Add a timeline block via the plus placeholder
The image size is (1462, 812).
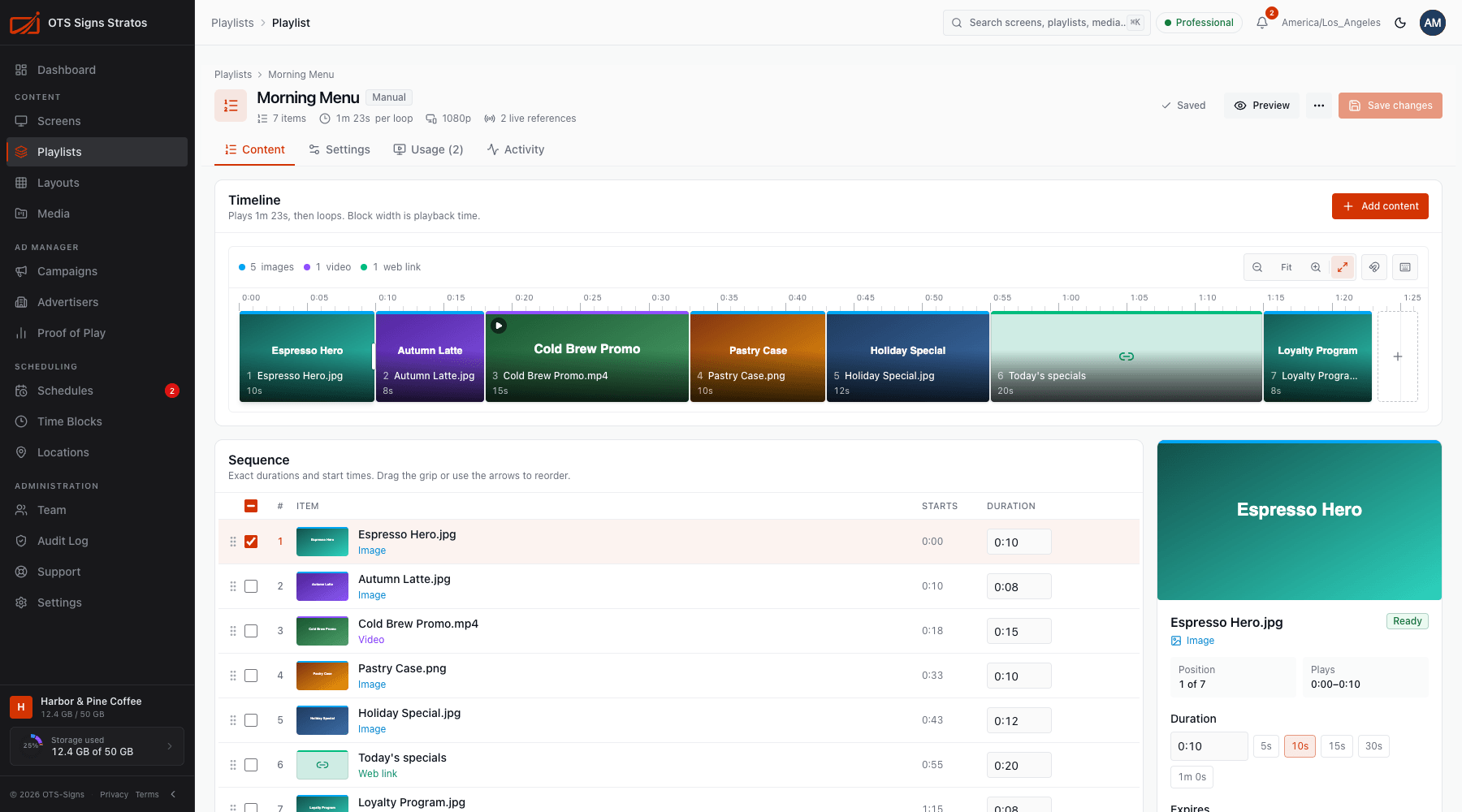[1398, 356]
